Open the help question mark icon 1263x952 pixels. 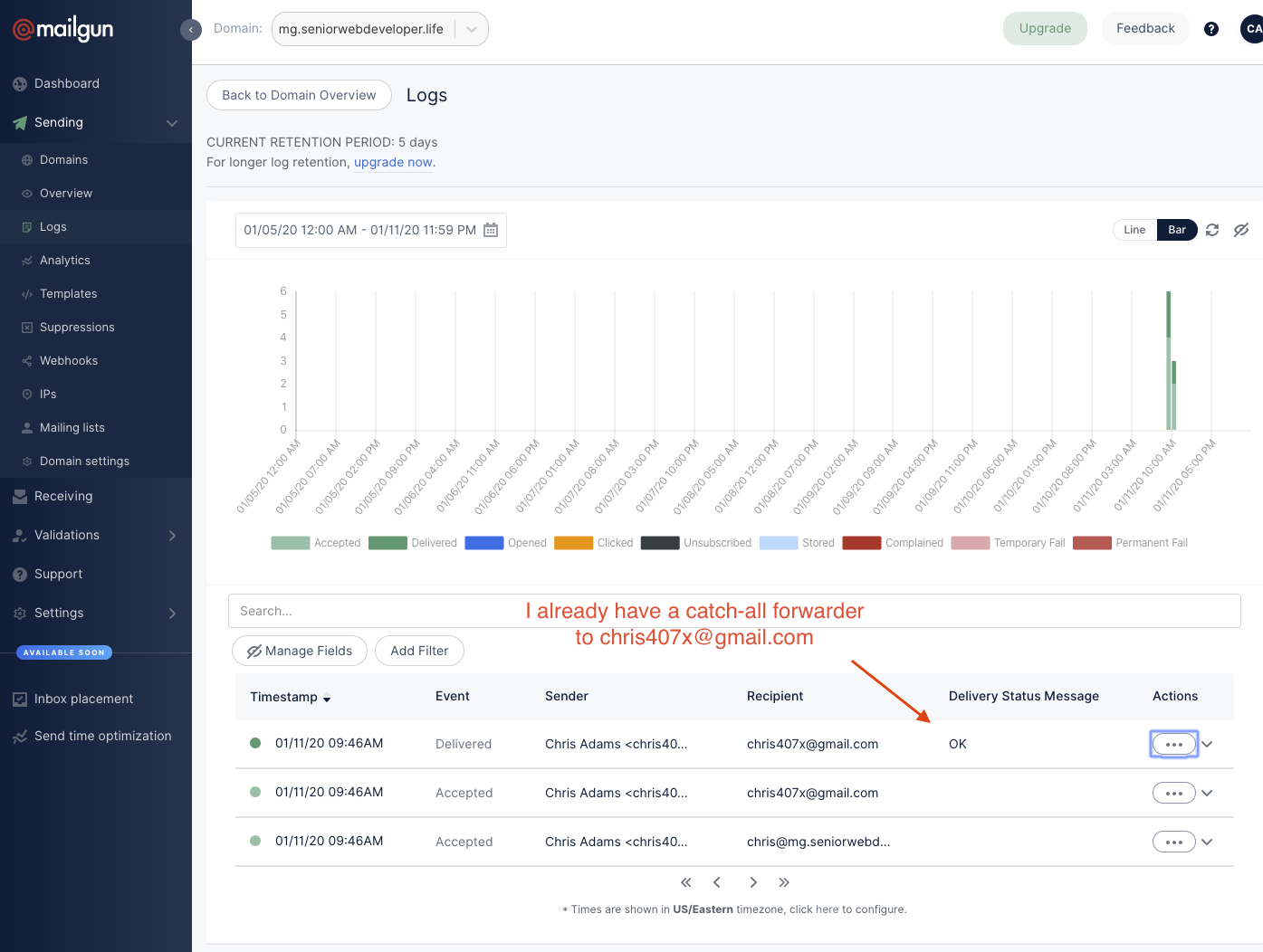pyautogui.click(x=1211, y=29)
